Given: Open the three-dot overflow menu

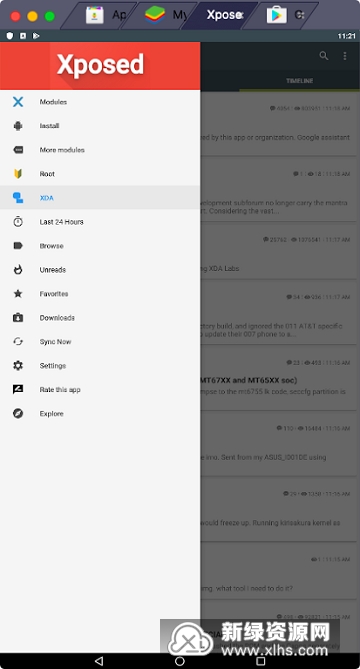Looking at the screenshot, I should click(x=345, y=55).
